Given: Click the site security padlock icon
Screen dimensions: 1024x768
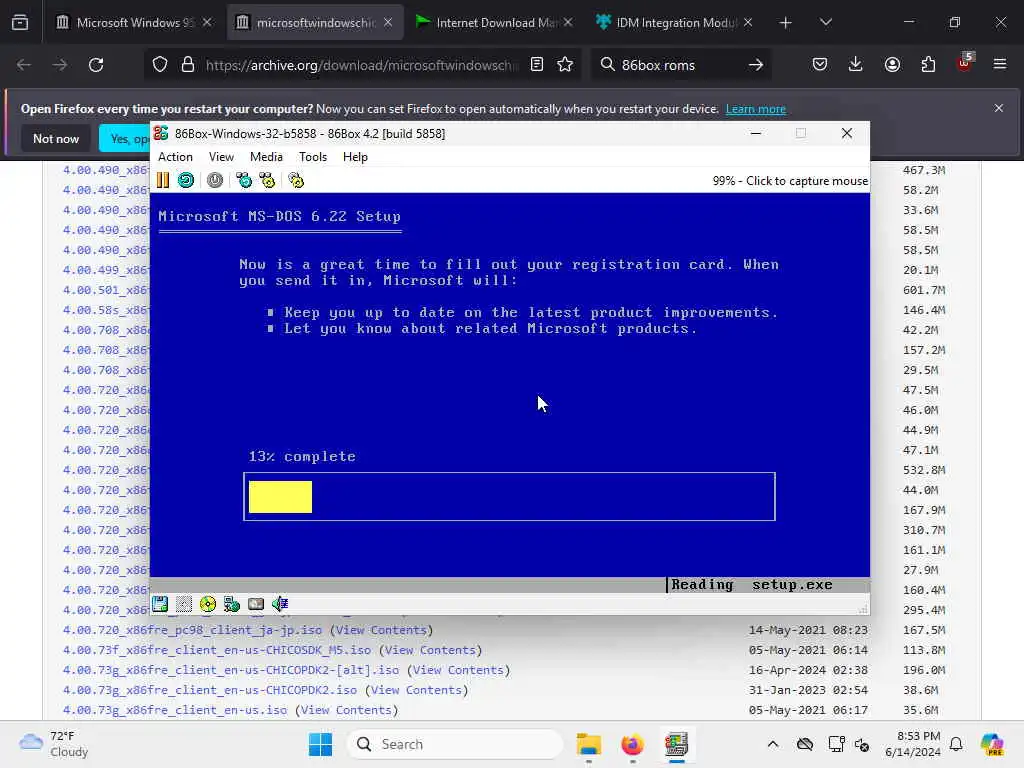Looking at the screenshot, I should [188, 65].
